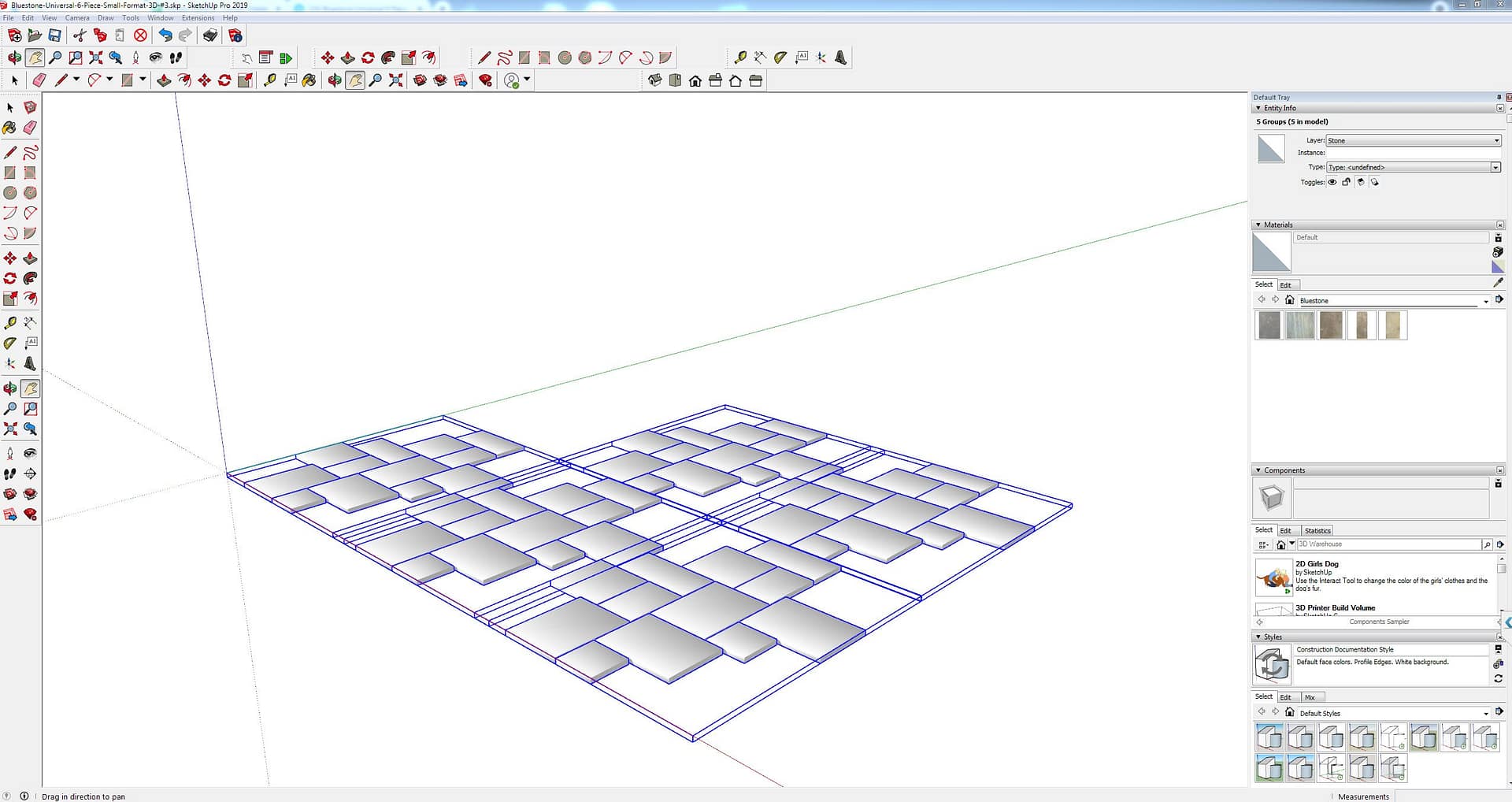Click the Undo arrow in the top toolbar

pyautogui.click(x=165, y=35)
